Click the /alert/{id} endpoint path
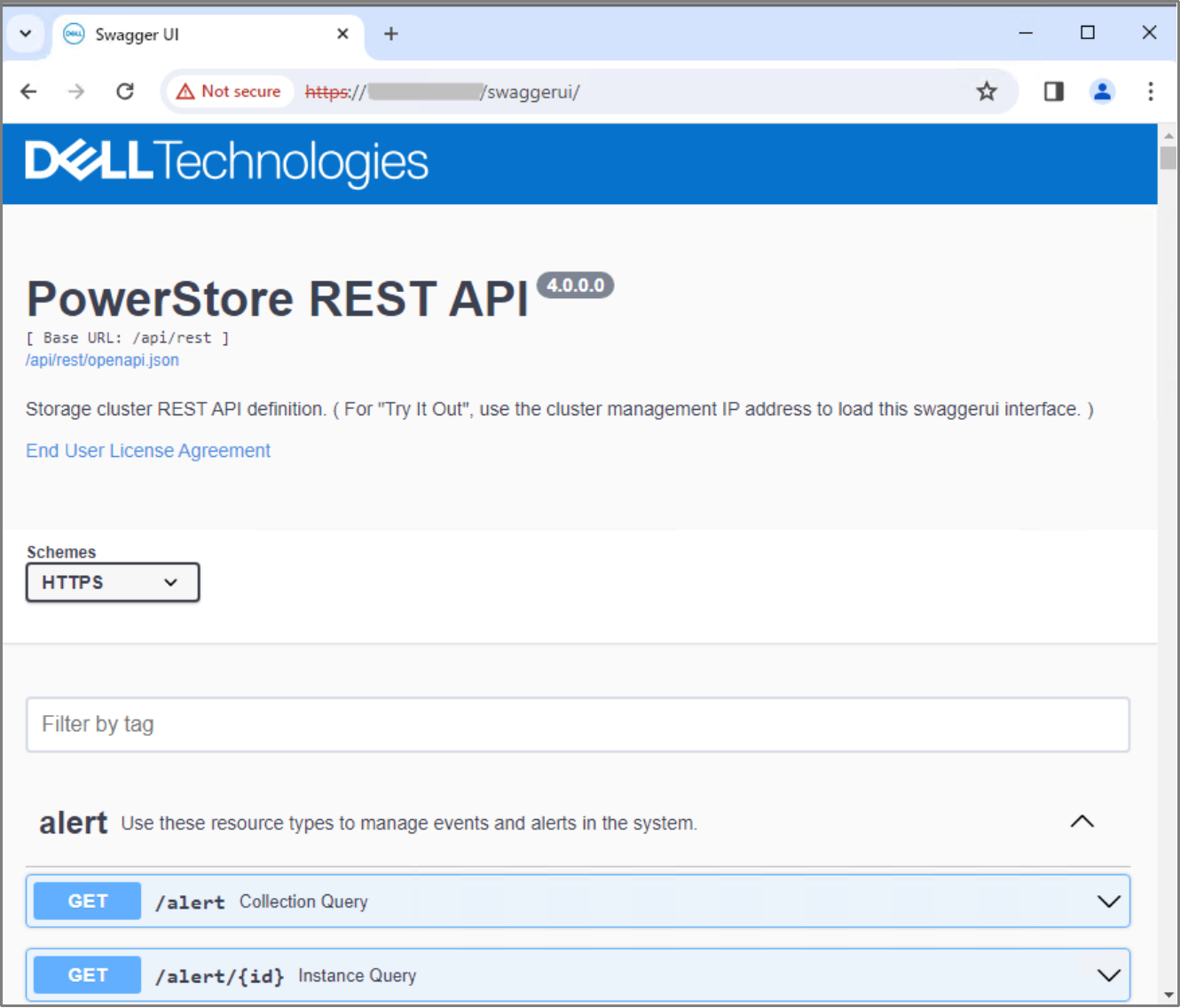This screenshot has height=1008, width=1180. 219,976
